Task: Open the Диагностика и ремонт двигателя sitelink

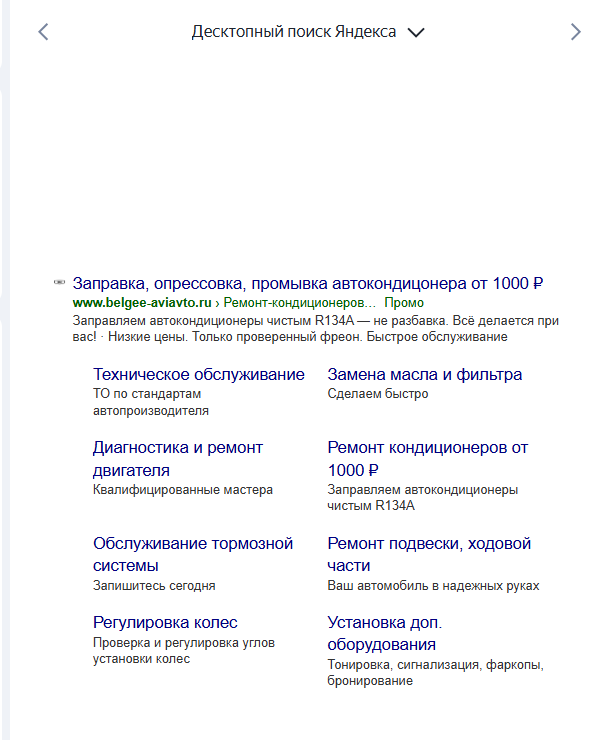Action: [178, 459]
